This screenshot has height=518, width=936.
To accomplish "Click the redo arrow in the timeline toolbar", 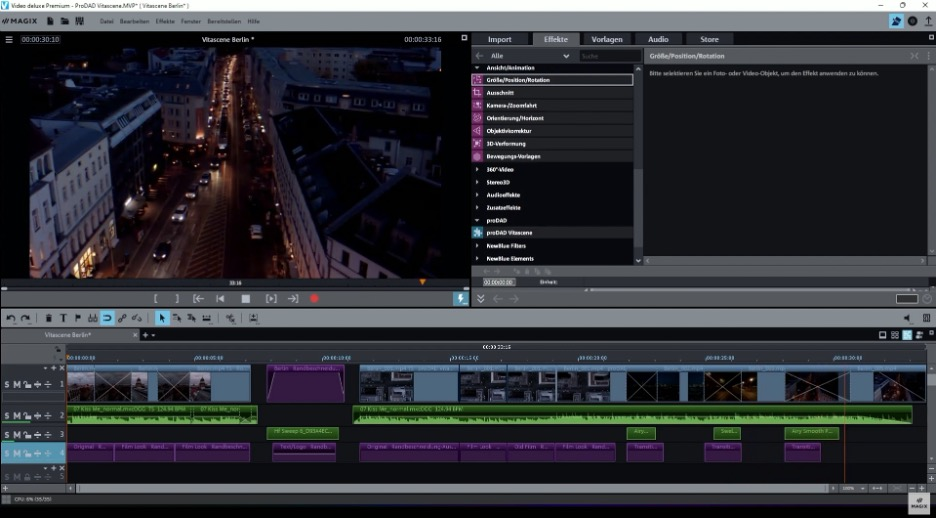I will coord(25,318).
